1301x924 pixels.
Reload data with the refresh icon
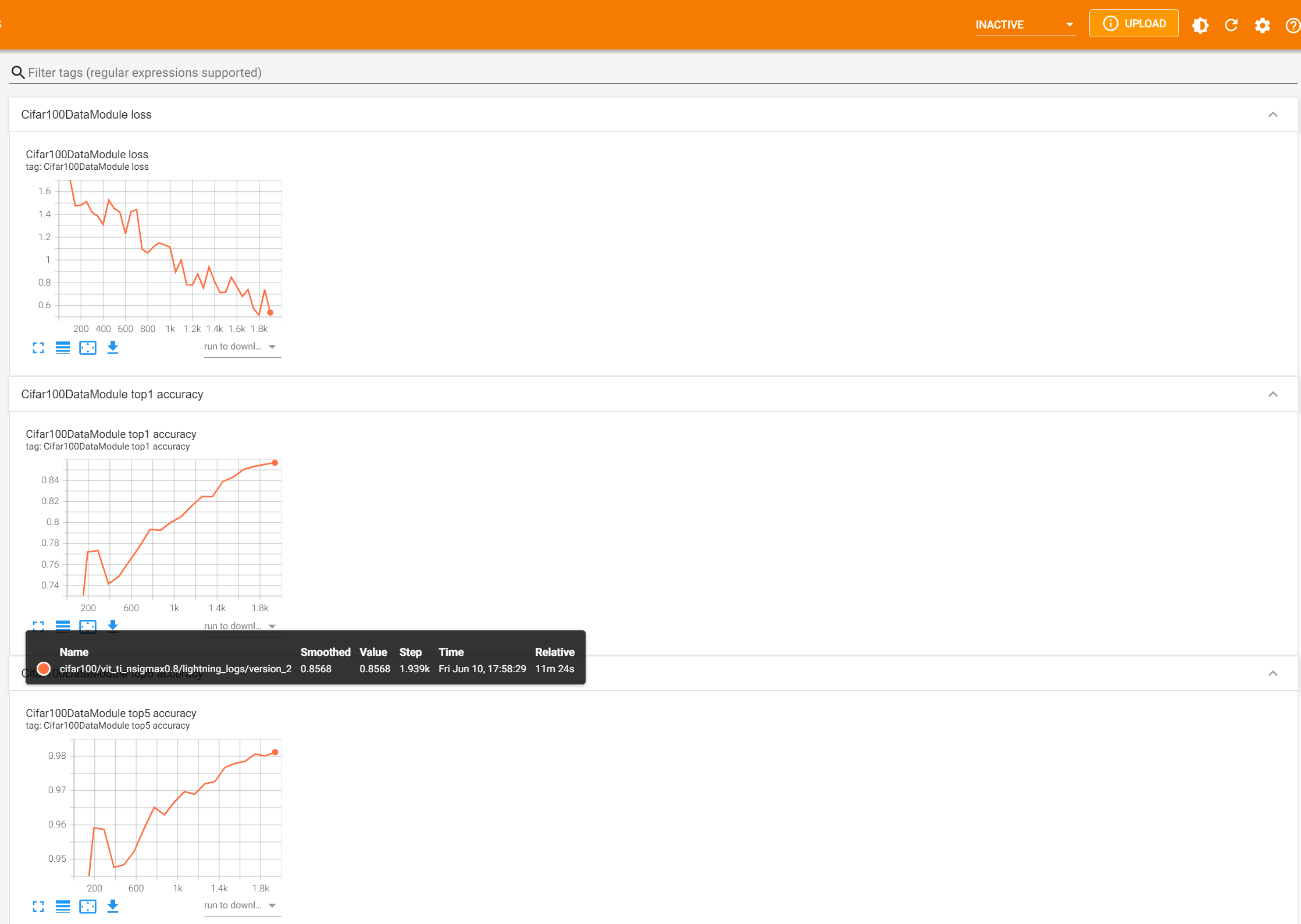tap(1231, 25)
